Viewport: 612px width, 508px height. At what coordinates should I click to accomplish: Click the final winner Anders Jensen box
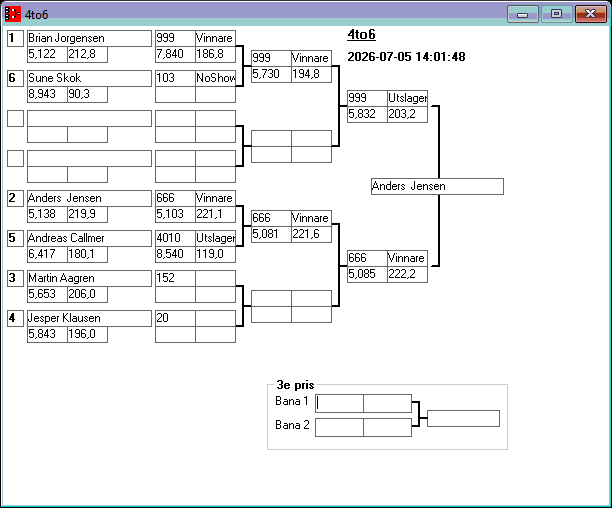437,187
